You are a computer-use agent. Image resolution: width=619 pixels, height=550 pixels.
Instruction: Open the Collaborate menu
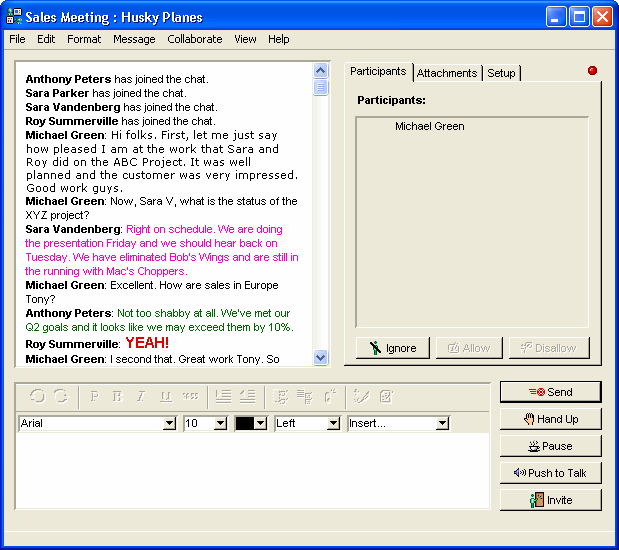194,39
